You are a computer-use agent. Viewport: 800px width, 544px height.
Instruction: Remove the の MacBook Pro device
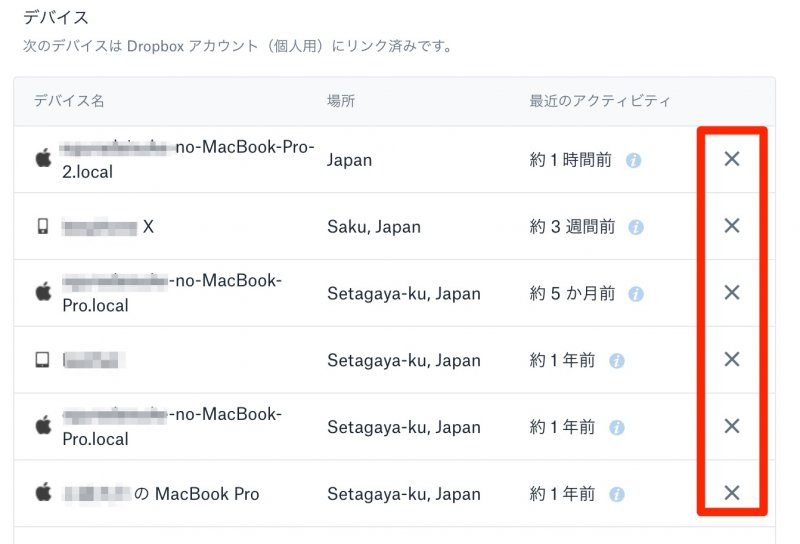pyautogui.click(x=732, y=493)
